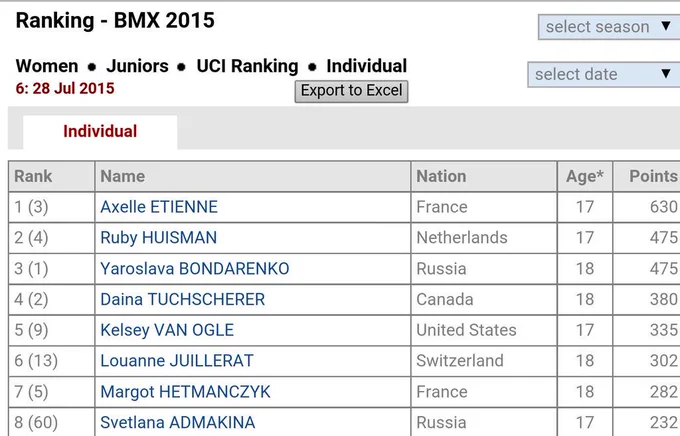Click the Nation column header
Screen dimensions: 680x436
tap(484, 176)
